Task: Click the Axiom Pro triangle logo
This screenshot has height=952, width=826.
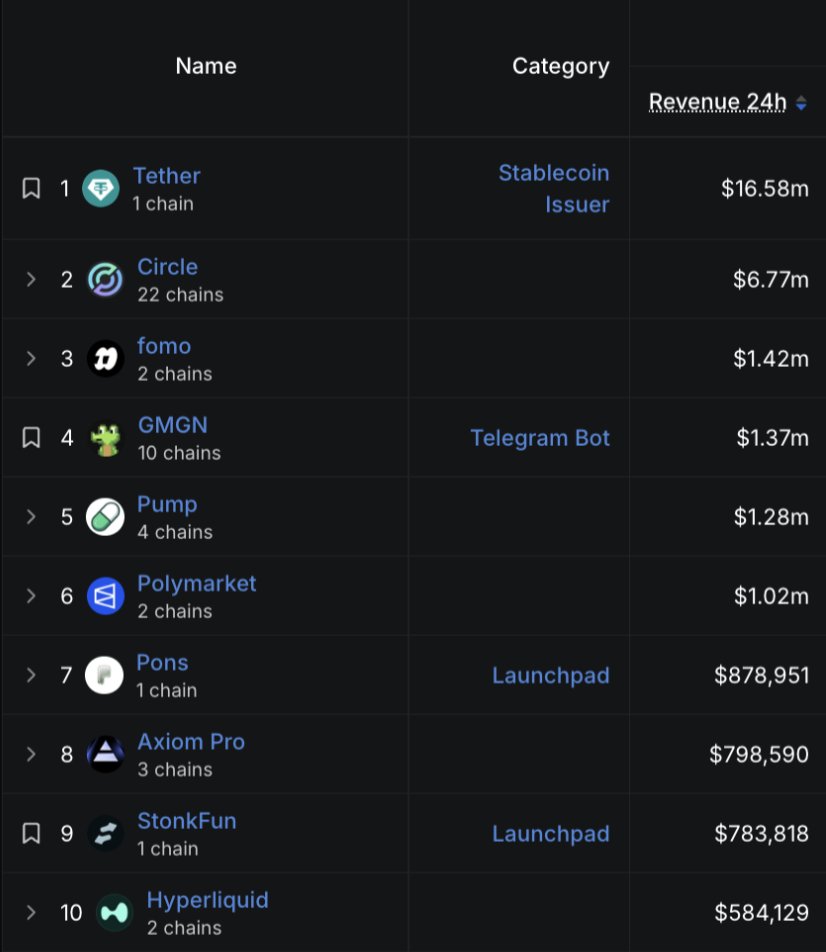Action: pyautogui.click(x=105, y=754)
